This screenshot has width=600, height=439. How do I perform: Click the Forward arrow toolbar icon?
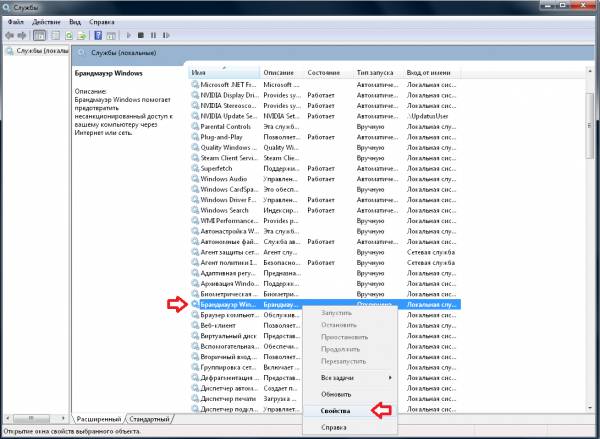[23, 34]
